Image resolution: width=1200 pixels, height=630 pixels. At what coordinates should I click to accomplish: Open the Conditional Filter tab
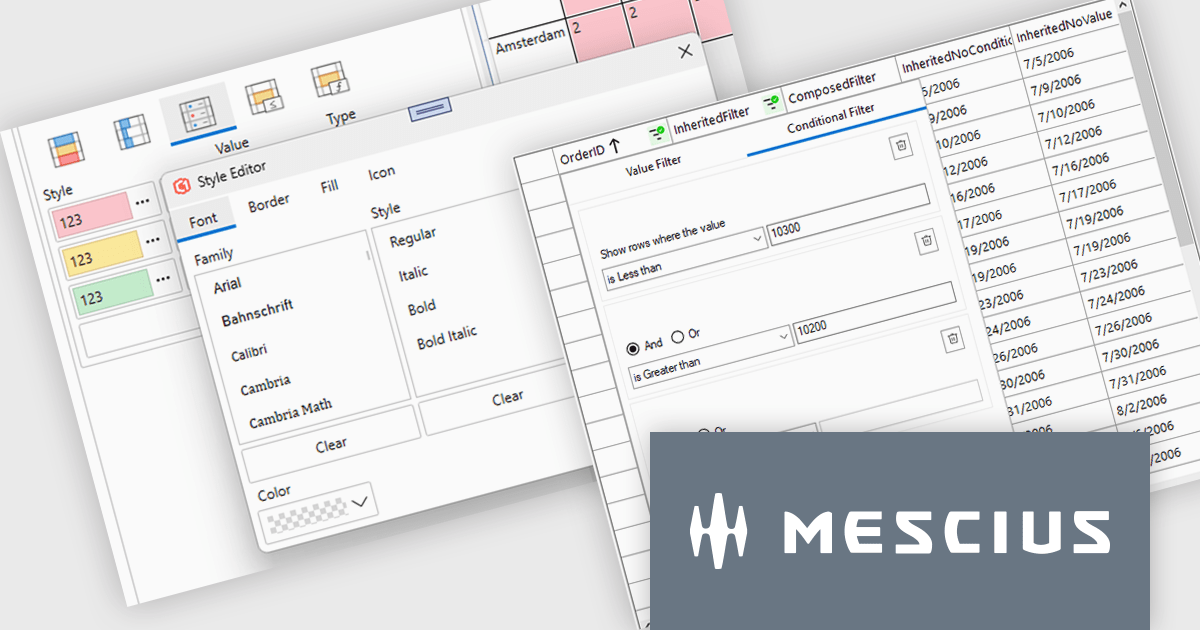coord(831,121)
